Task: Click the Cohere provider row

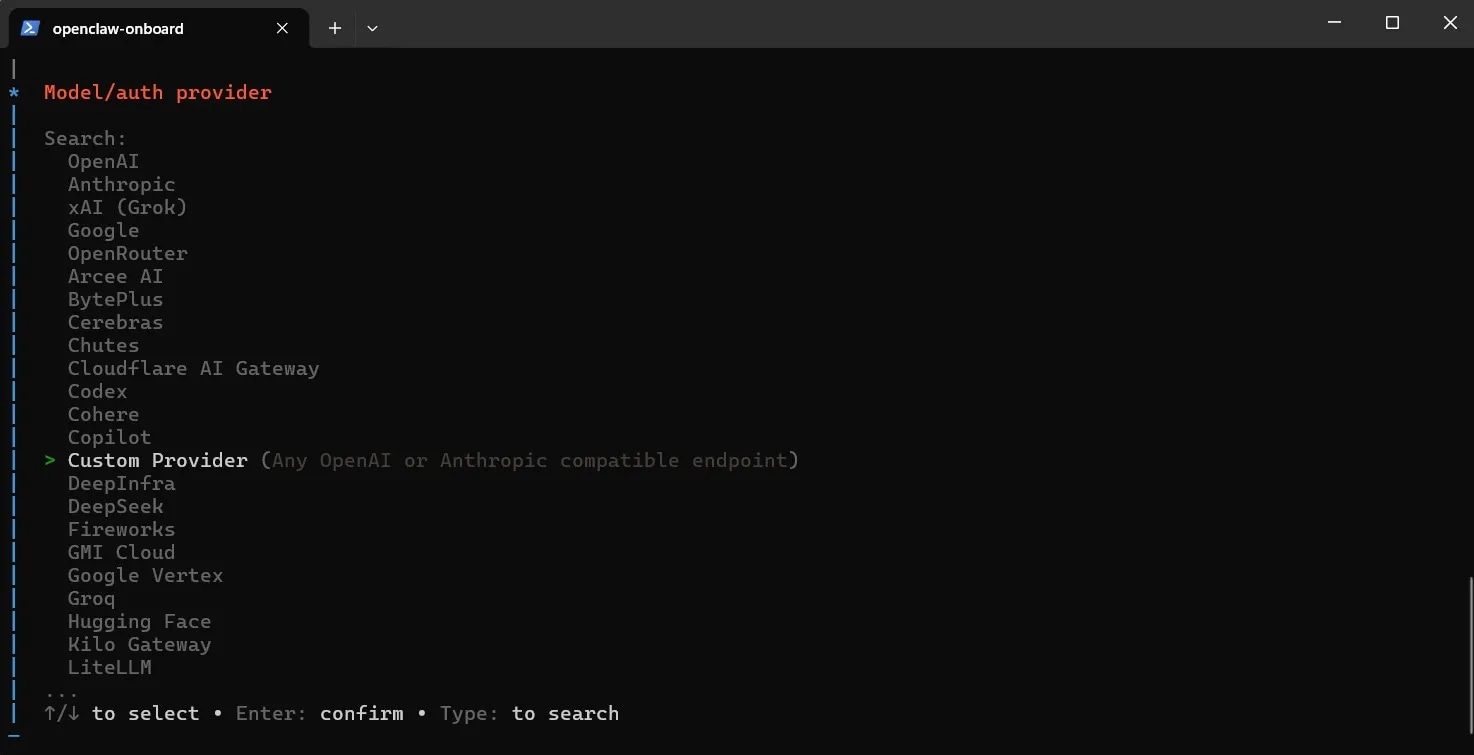Action: click(103, 414)
